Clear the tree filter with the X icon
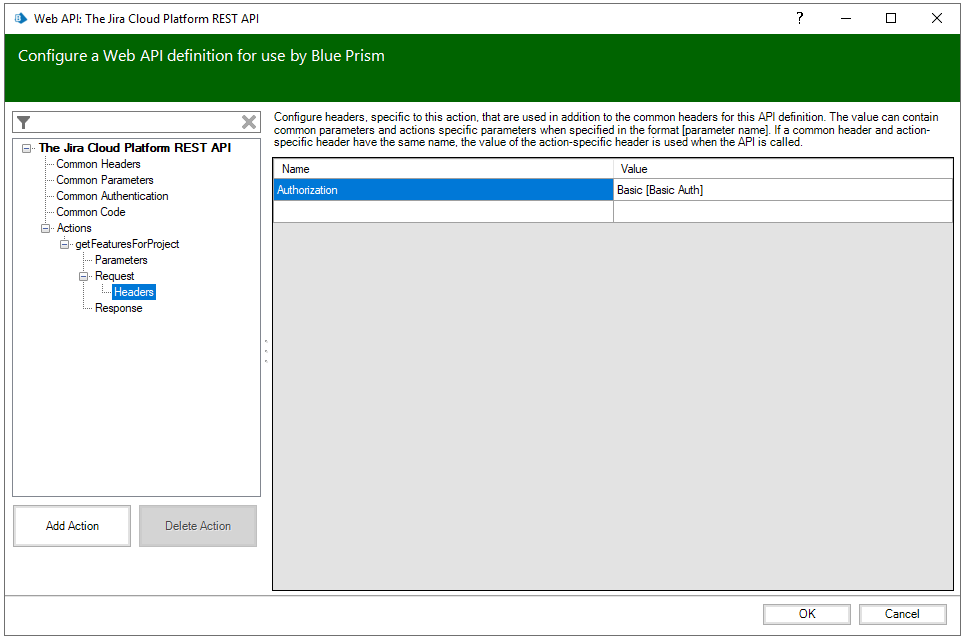 [x=249, y=122]
